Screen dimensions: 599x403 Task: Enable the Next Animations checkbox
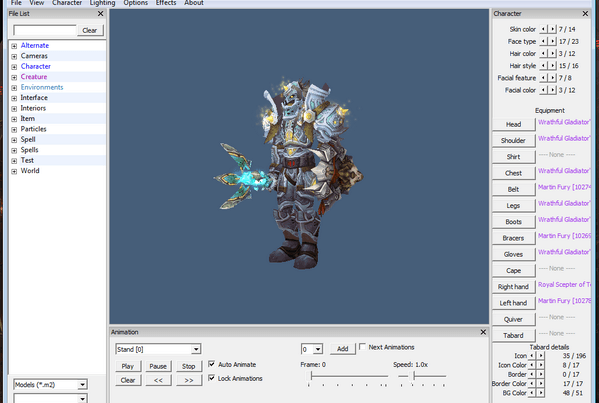(x=363, y=346)
